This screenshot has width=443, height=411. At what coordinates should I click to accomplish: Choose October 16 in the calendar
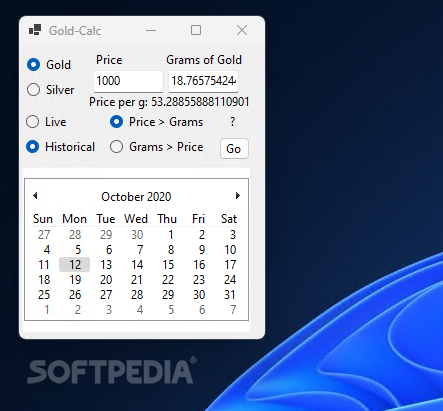click(199, 265)
